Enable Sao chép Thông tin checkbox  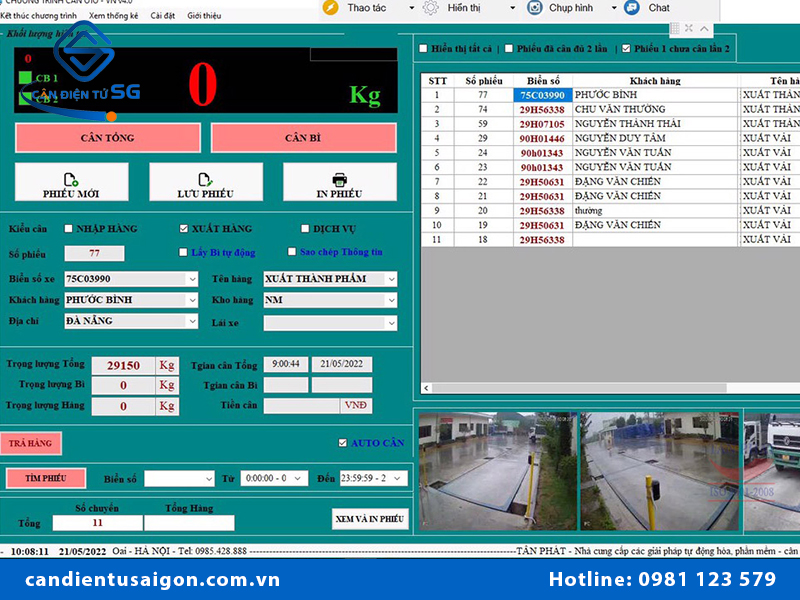(x=292, y=252)
